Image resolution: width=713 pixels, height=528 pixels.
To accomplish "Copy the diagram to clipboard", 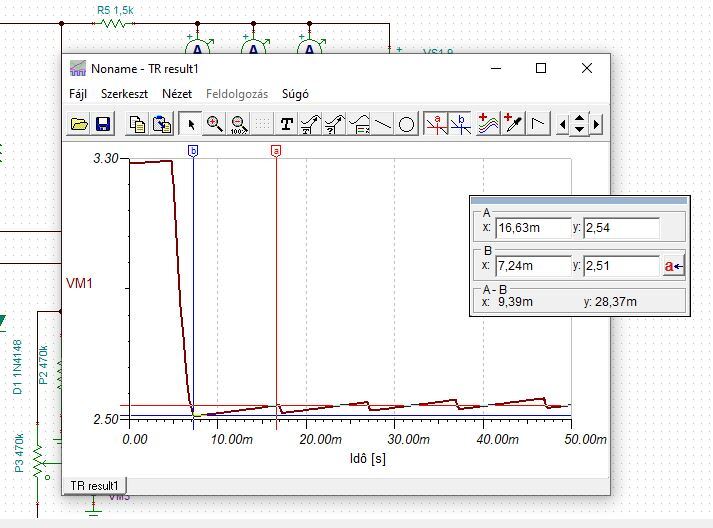I will [137, 124].
